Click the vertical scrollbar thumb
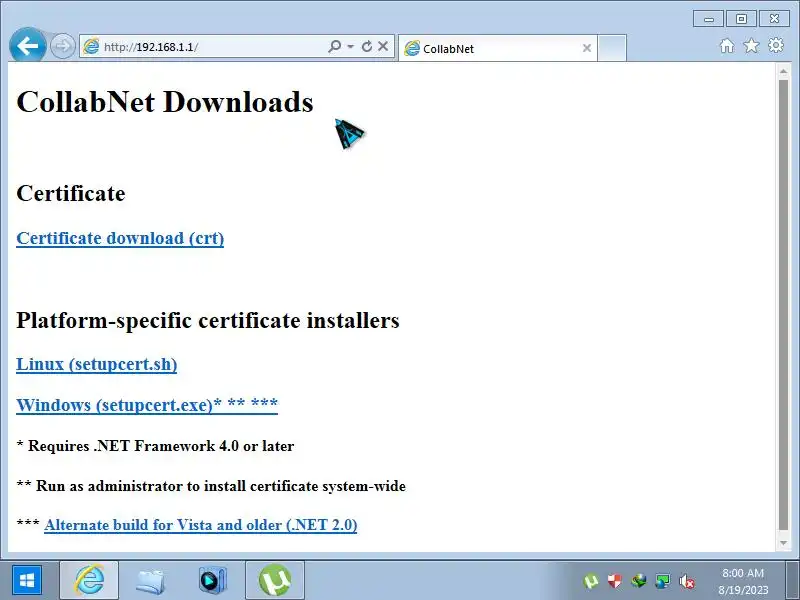This screenshot has width=800, height=600. (x=784, y=305)
